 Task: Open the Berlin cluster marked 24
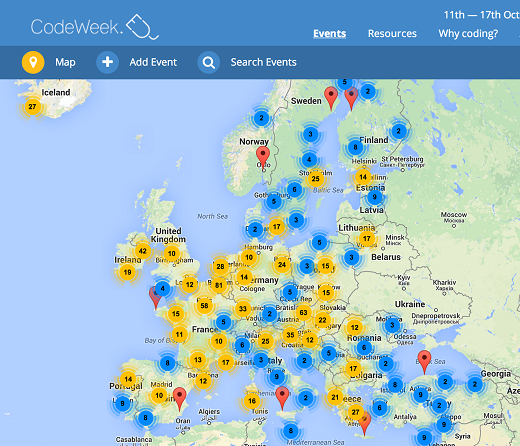tap(282, 265)
